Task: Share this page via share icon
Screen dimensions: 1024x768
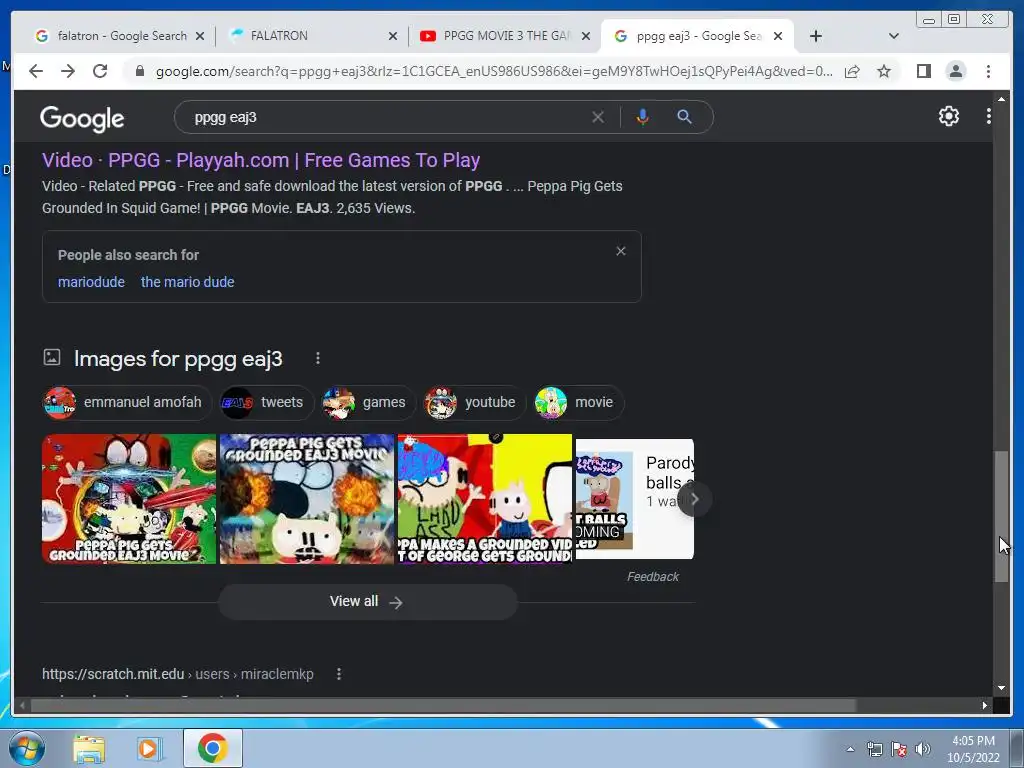Action: coord(852,71)
